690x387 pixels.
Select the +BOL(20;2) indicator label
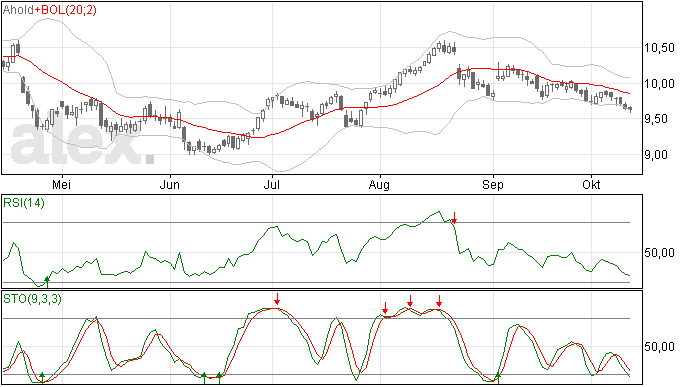click(66, 10)
